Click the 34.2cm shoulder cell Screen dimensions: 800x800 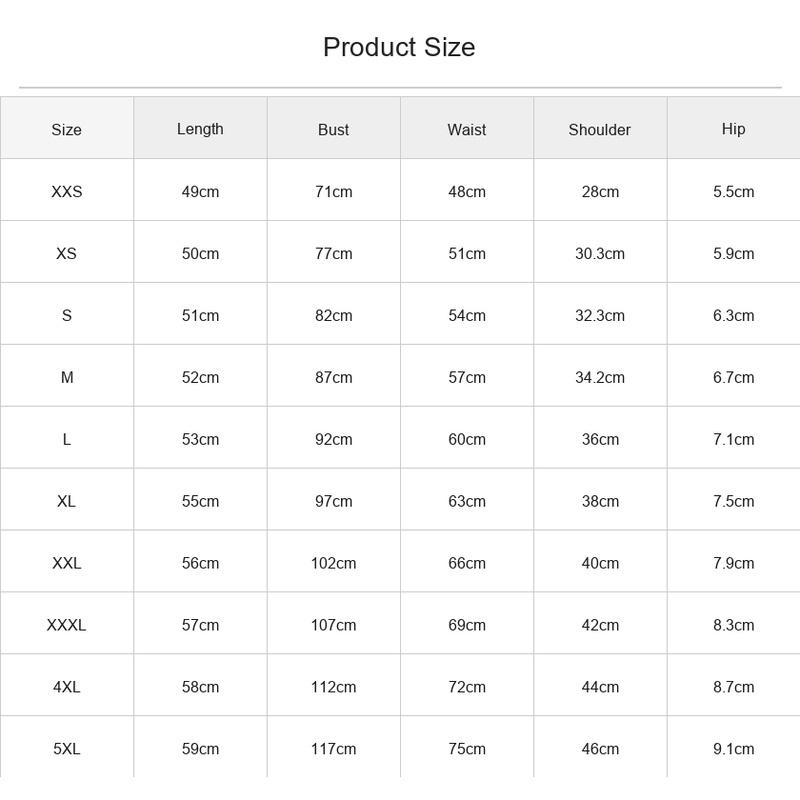pos(599,377)
